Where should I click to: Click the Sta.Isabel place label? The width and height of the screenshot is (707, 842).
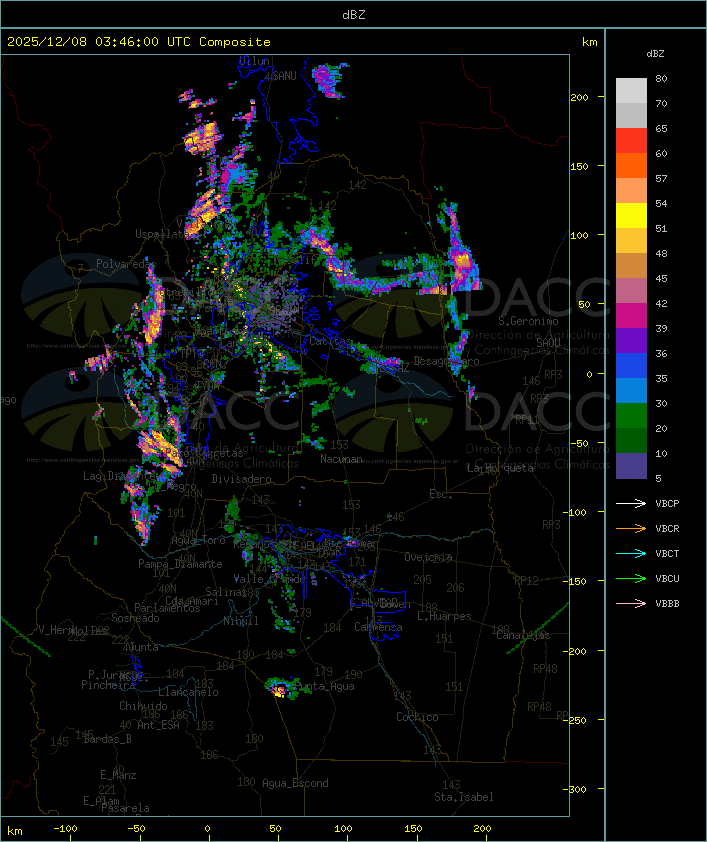463,797
